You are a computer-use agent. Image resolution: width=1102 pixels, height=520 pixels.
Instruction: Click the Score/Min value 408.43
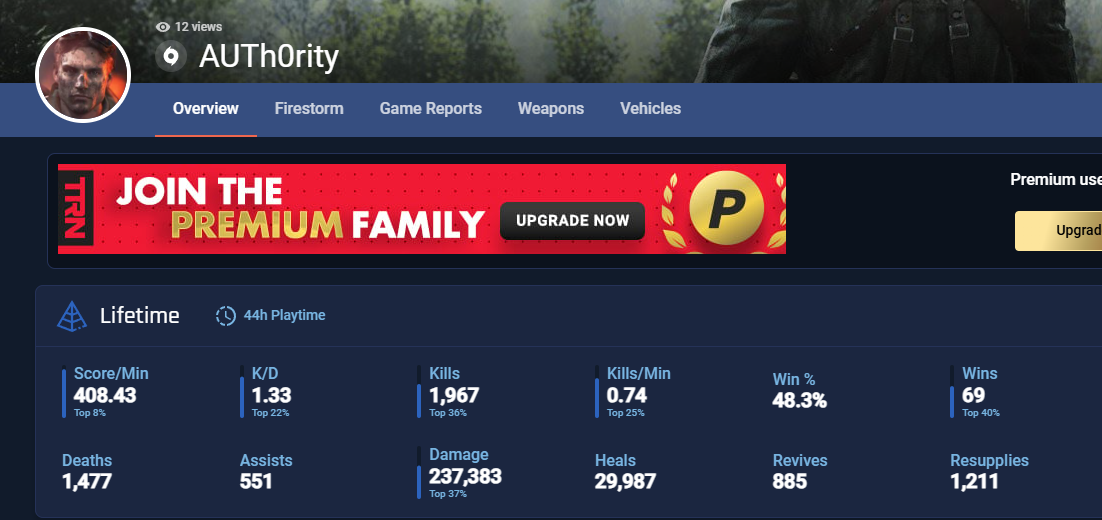pyautogui.click(x=105, y=395)
